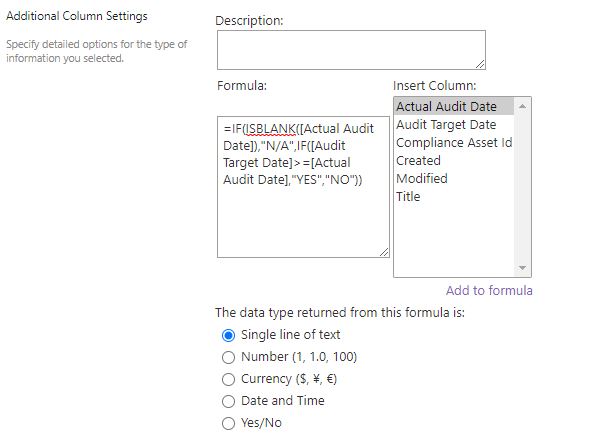Viewport: 605px width, 447px height.
Task: Click Add to formula link
Action: point(489,290)
